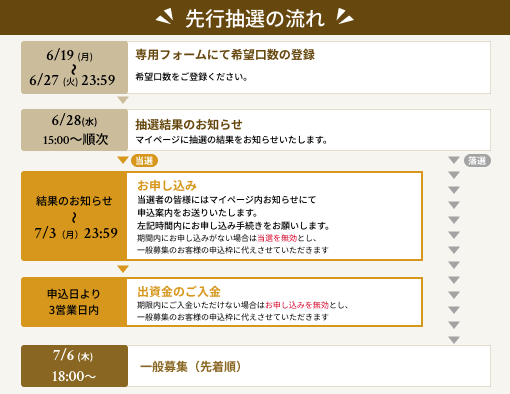Click the orange 当選 badge
Viewport: 510px width, 394px height.
coord(144,161)
